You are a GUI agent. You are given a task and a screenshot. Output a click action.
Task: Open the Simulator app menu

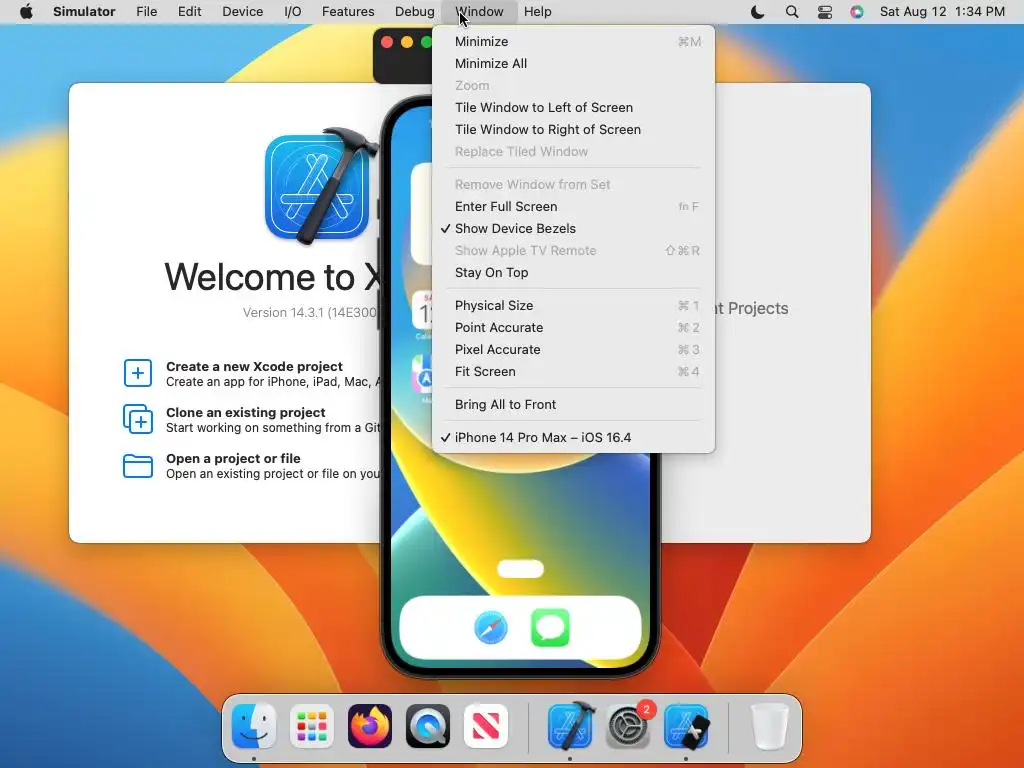tap(84, 12)
